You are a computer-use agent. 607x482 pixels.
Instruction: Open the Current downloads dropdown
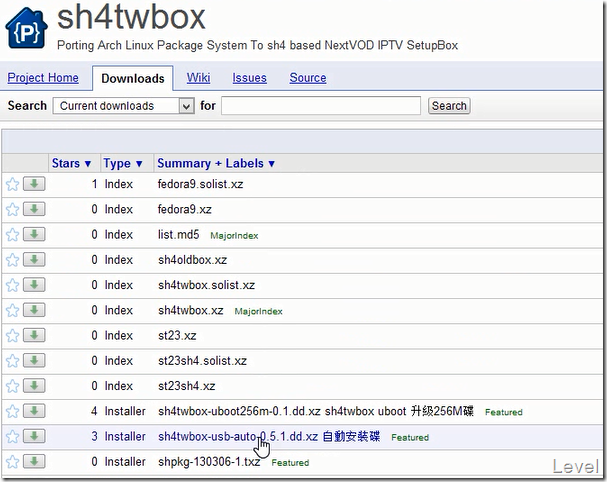123,106
